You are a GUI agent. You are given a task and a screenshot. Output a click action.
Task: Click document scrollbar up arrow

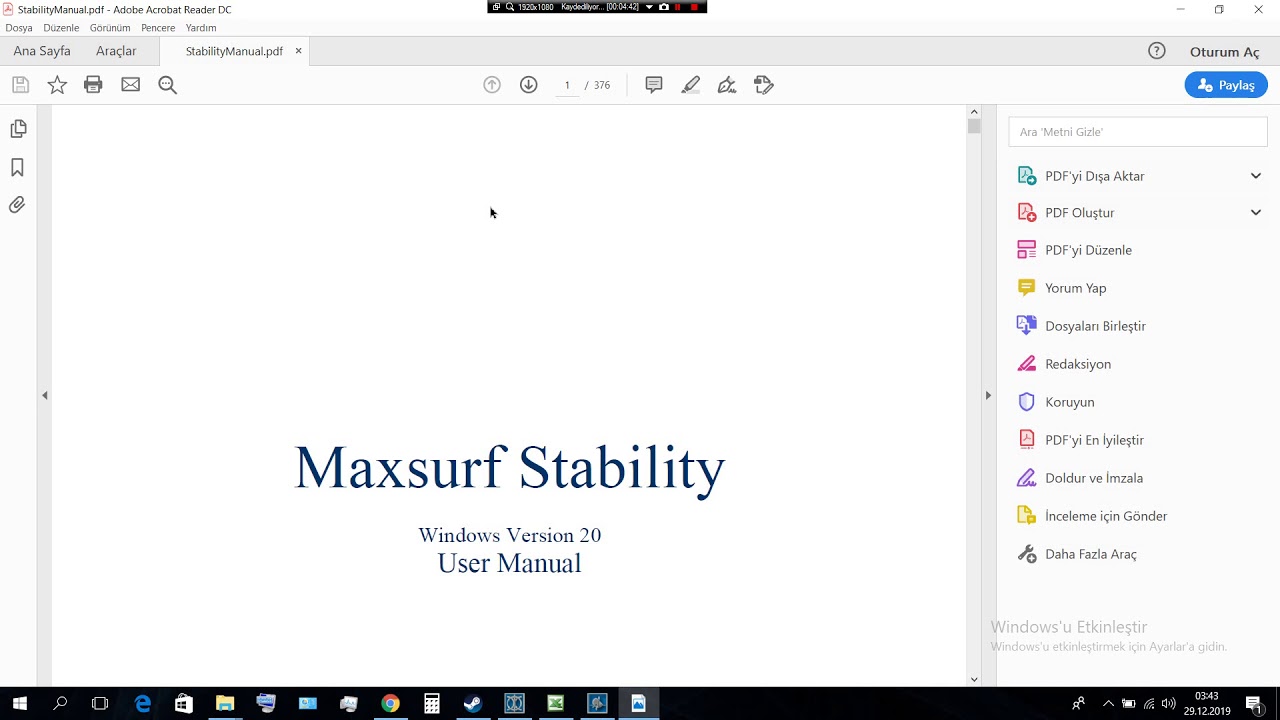pos(974,111)
